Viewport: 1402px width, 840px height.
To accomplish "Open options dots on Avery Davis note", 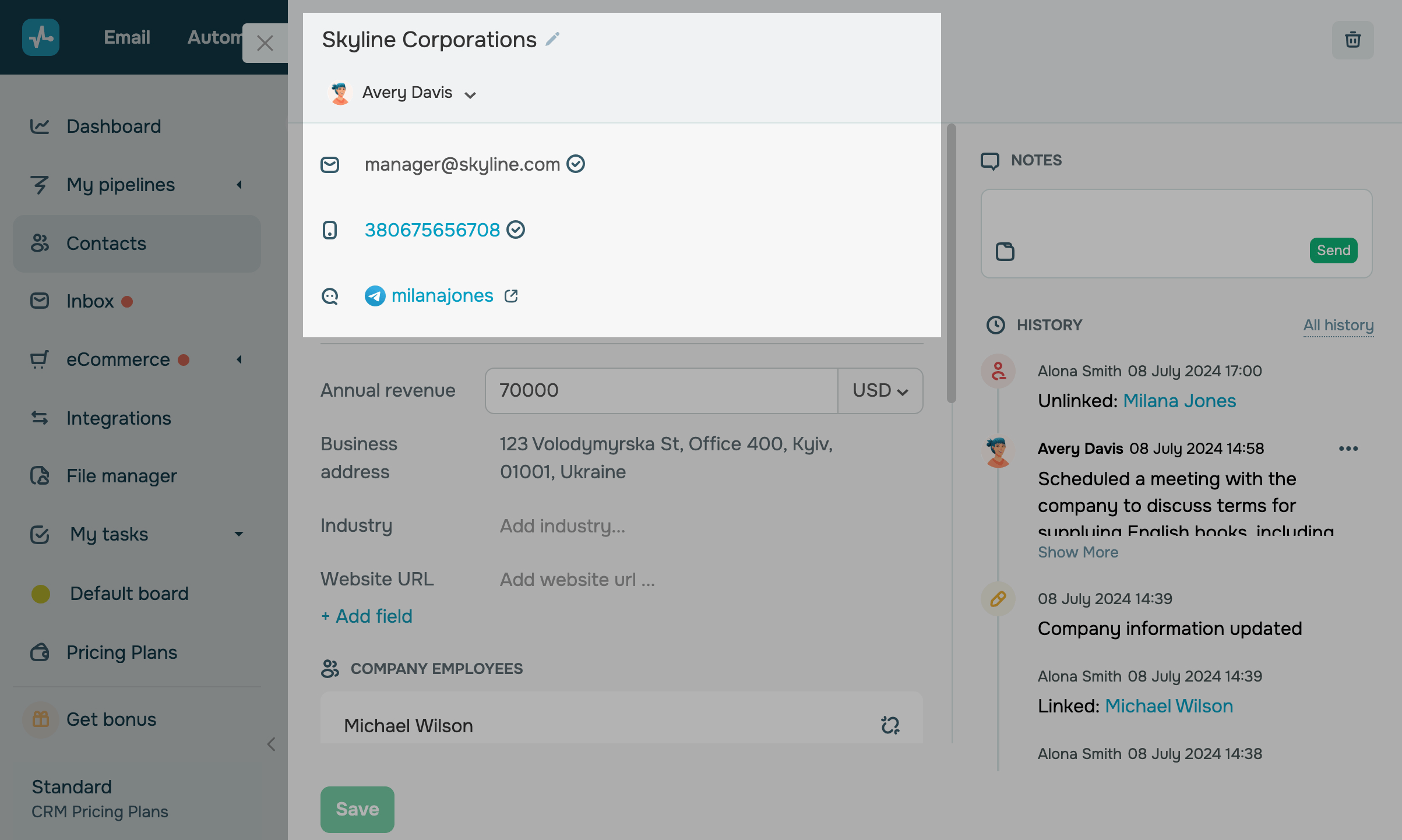I will [1348, 449].
